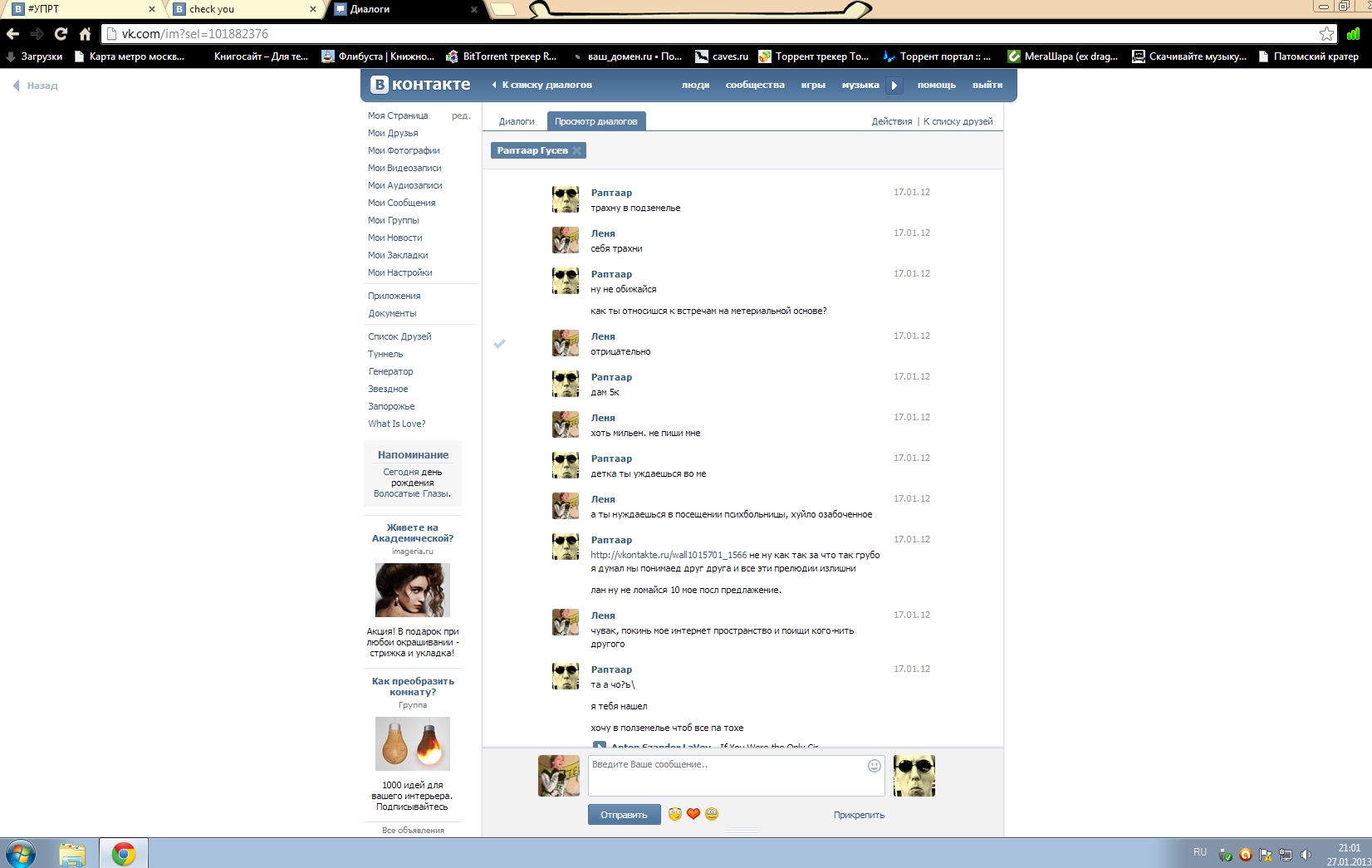Open the browser home page icon

pyautogui.click(x=85, y=34)
